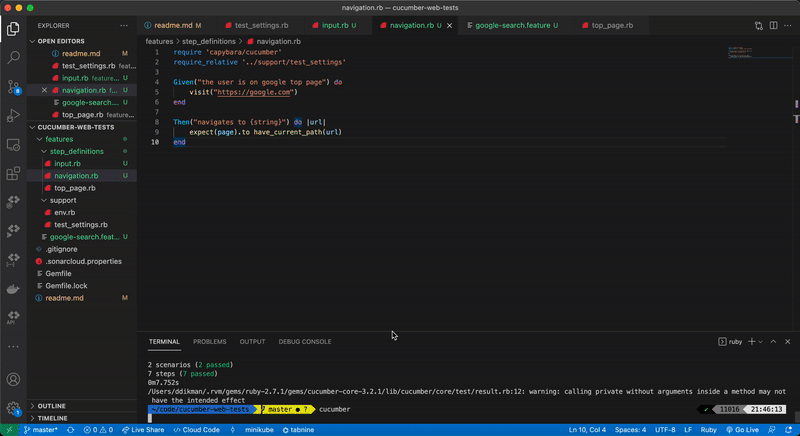Click LF end of line sequence
This screenshot has width=800, height=436.
point(688,430)
